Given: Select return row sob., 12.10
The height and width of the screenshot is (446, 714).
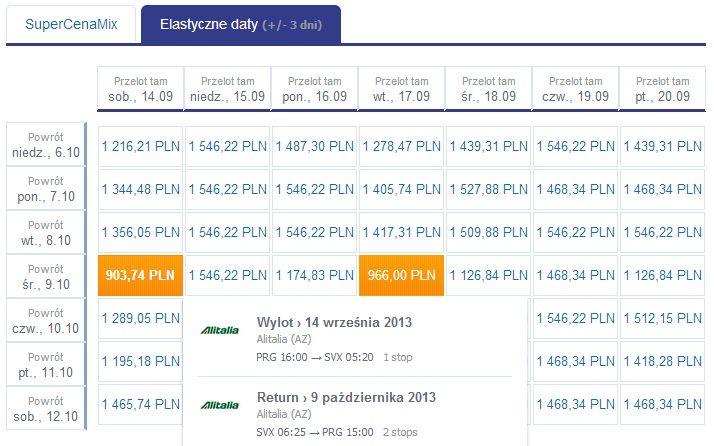Looking at the screenshot, I should coord(46,409).
